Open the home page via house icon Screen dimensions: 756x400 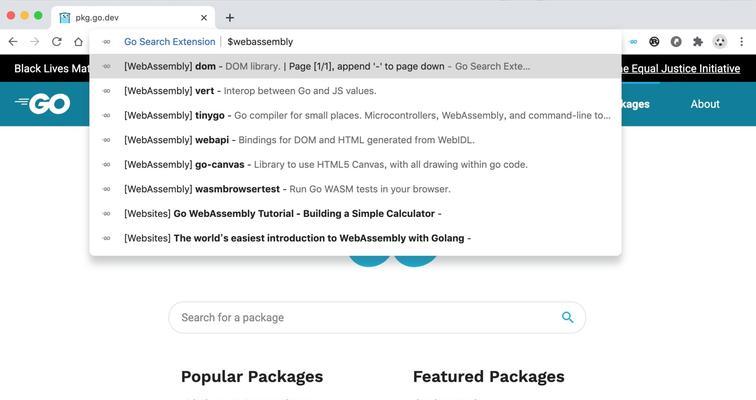(x=78, y=42)
